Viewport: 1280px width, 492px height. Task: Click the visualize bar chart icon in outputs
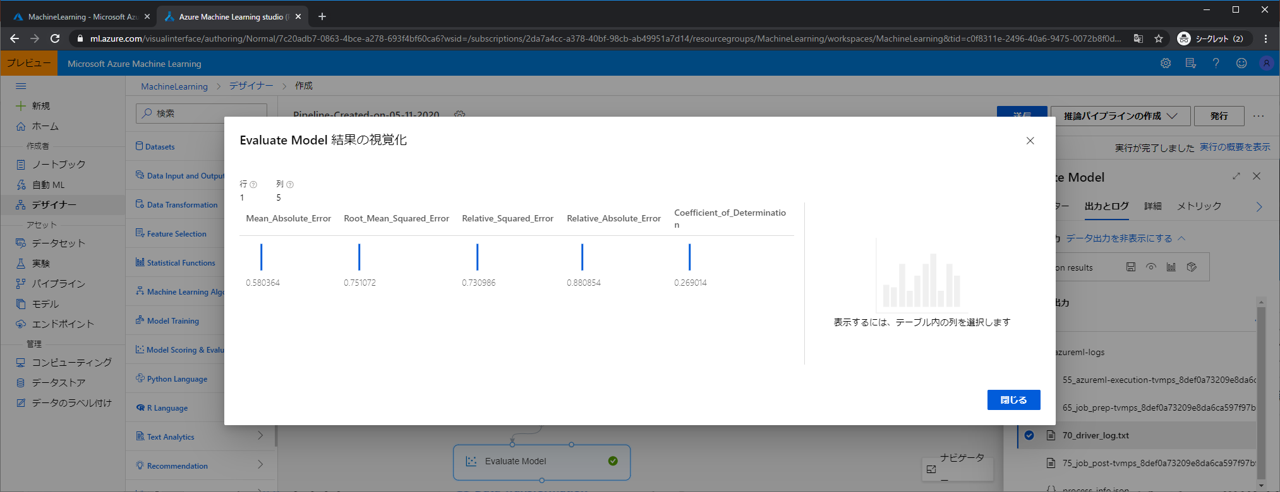1171,267
